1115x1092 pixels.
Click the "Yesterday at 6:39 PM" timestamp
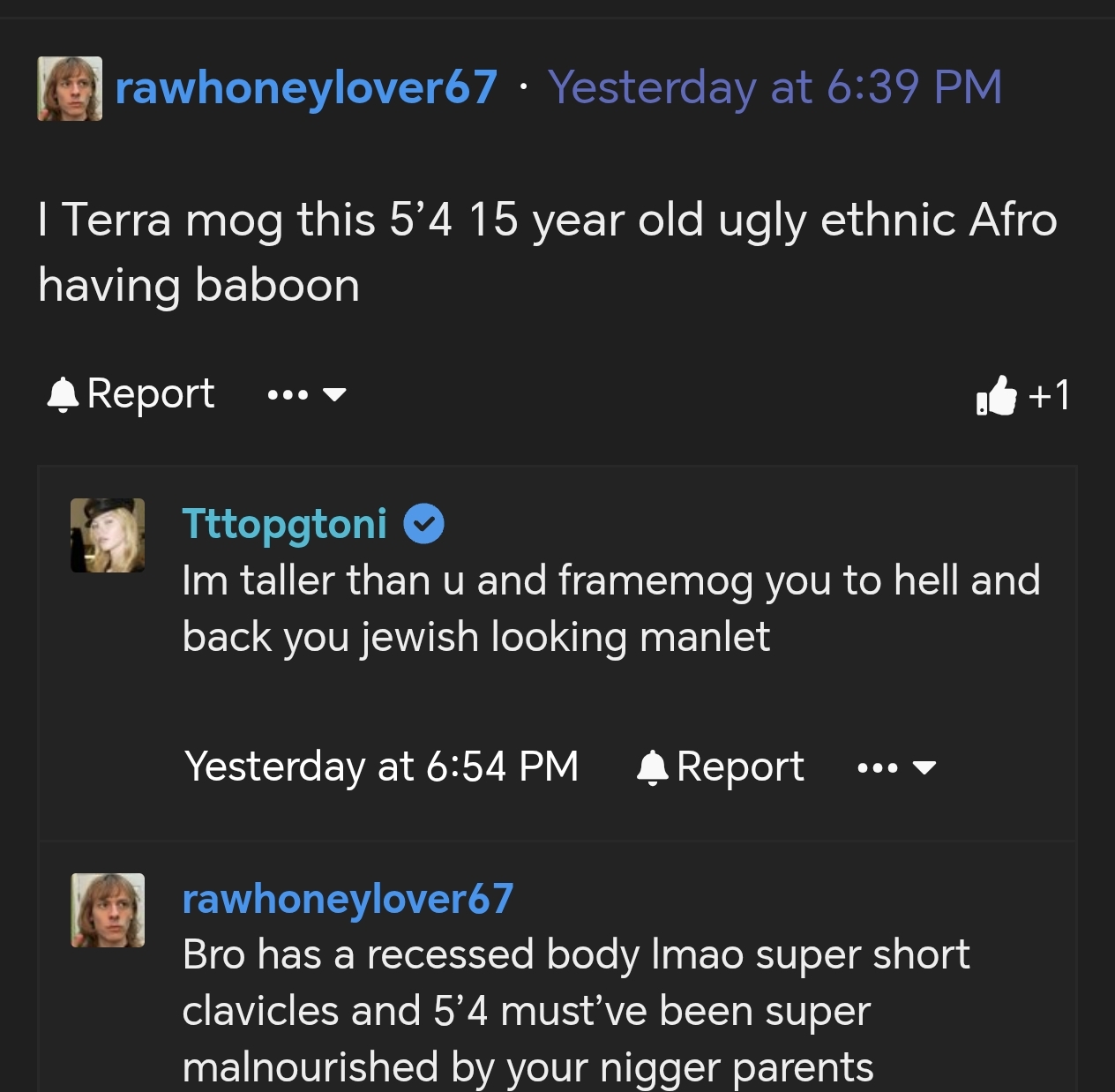[775, 88]
